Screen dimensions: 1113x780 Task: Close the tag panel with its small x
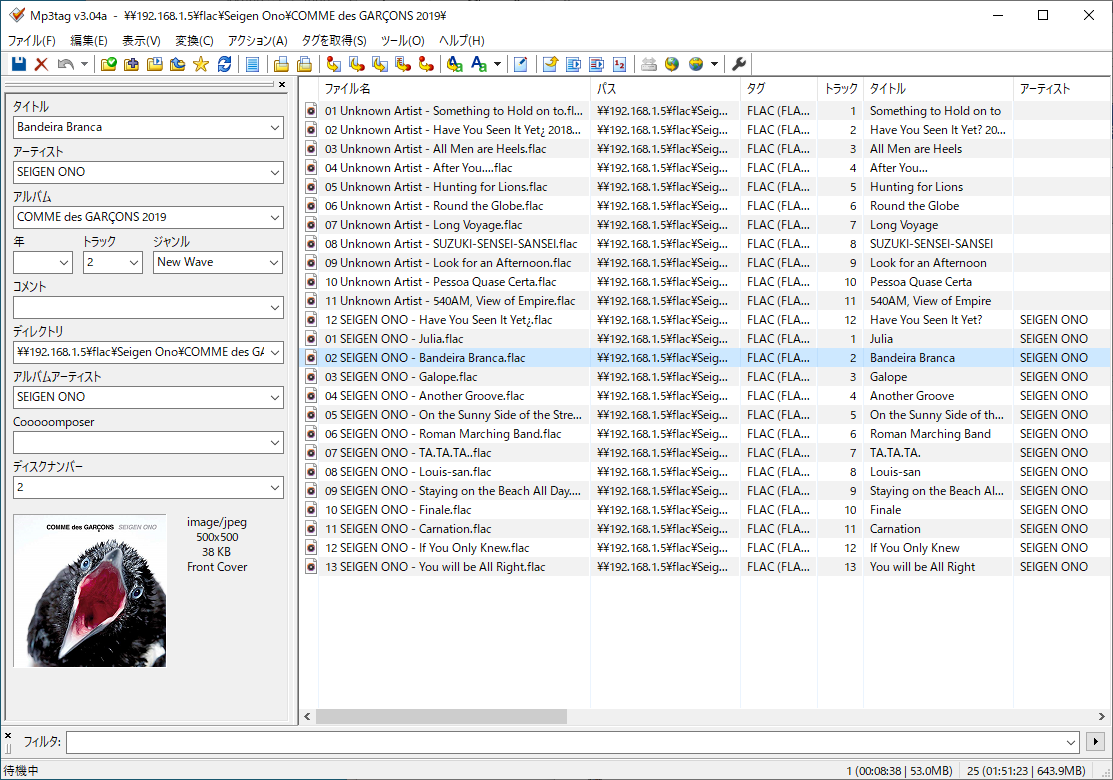(282, 84)
